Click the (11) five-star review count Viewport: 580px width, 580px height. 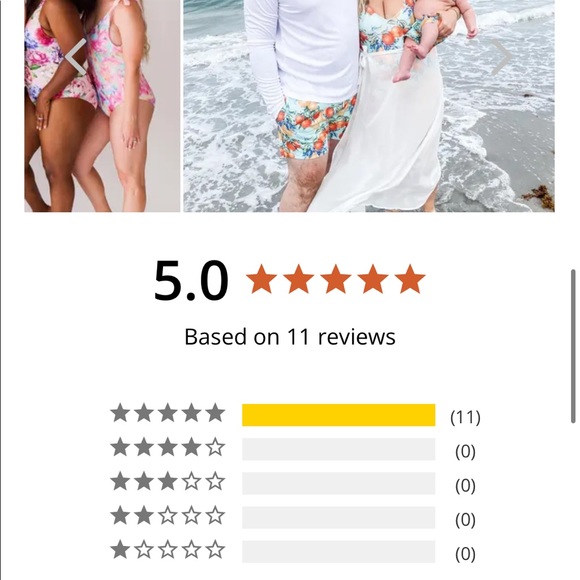[465, 417]
